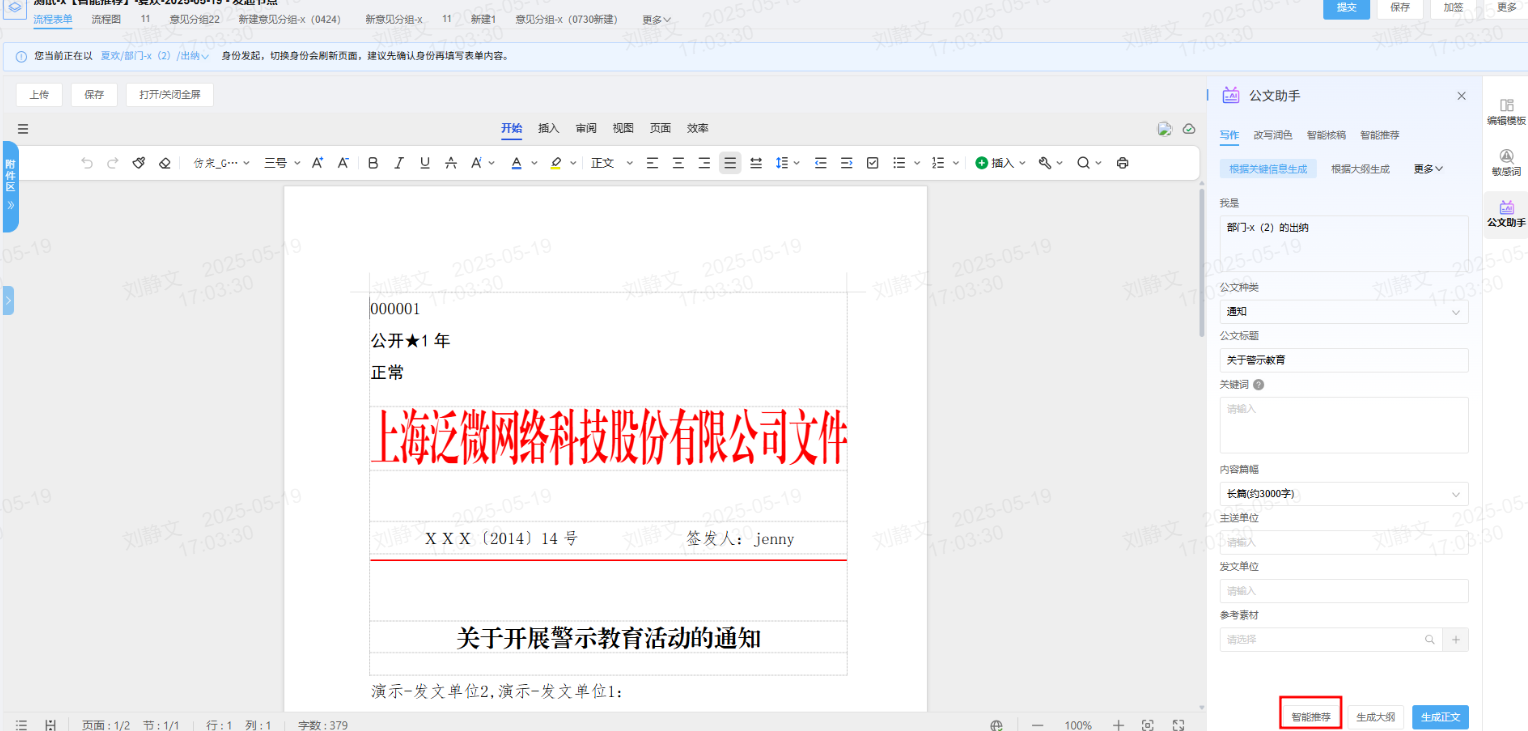Click the 关键词 help question icon
The width and height of the screenshot is (1528, 731).
1258,384
